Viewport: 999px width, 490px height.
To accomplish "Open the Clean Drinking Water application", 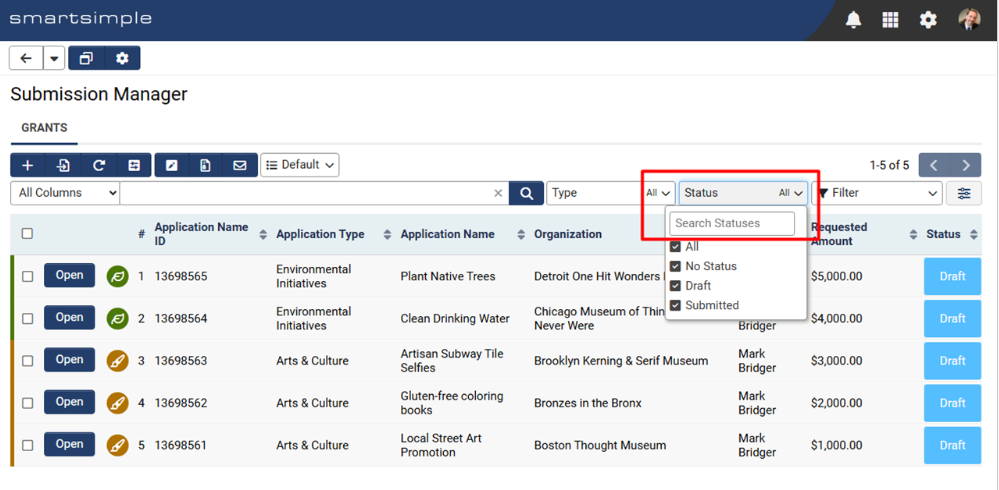I will (x=69, y=317).
